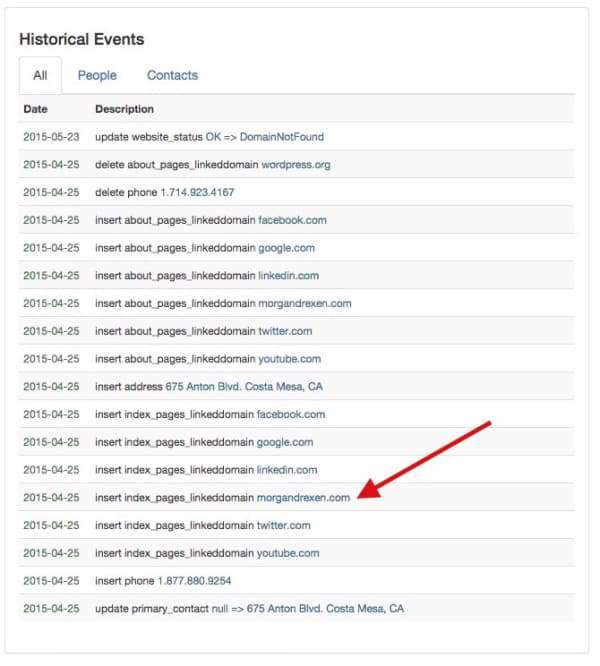Click the Description column header
600x666 pixels.
(124, 109)
